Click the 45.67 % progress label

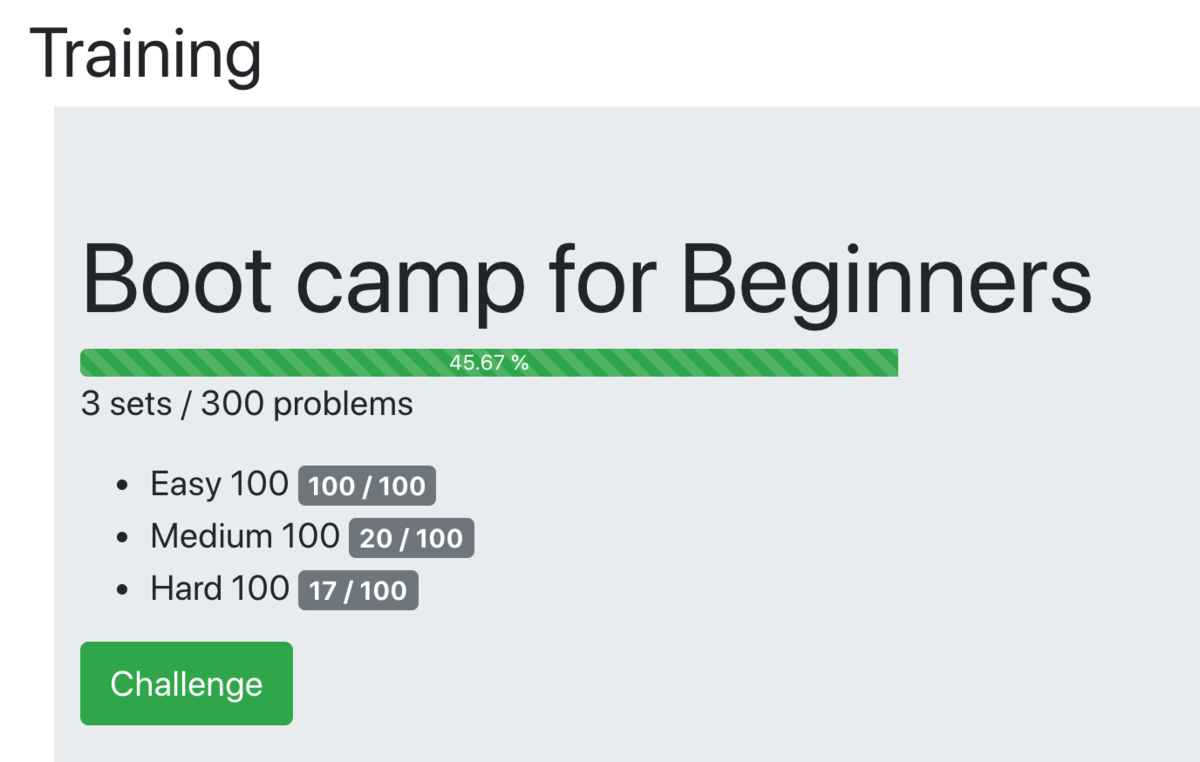489,363
